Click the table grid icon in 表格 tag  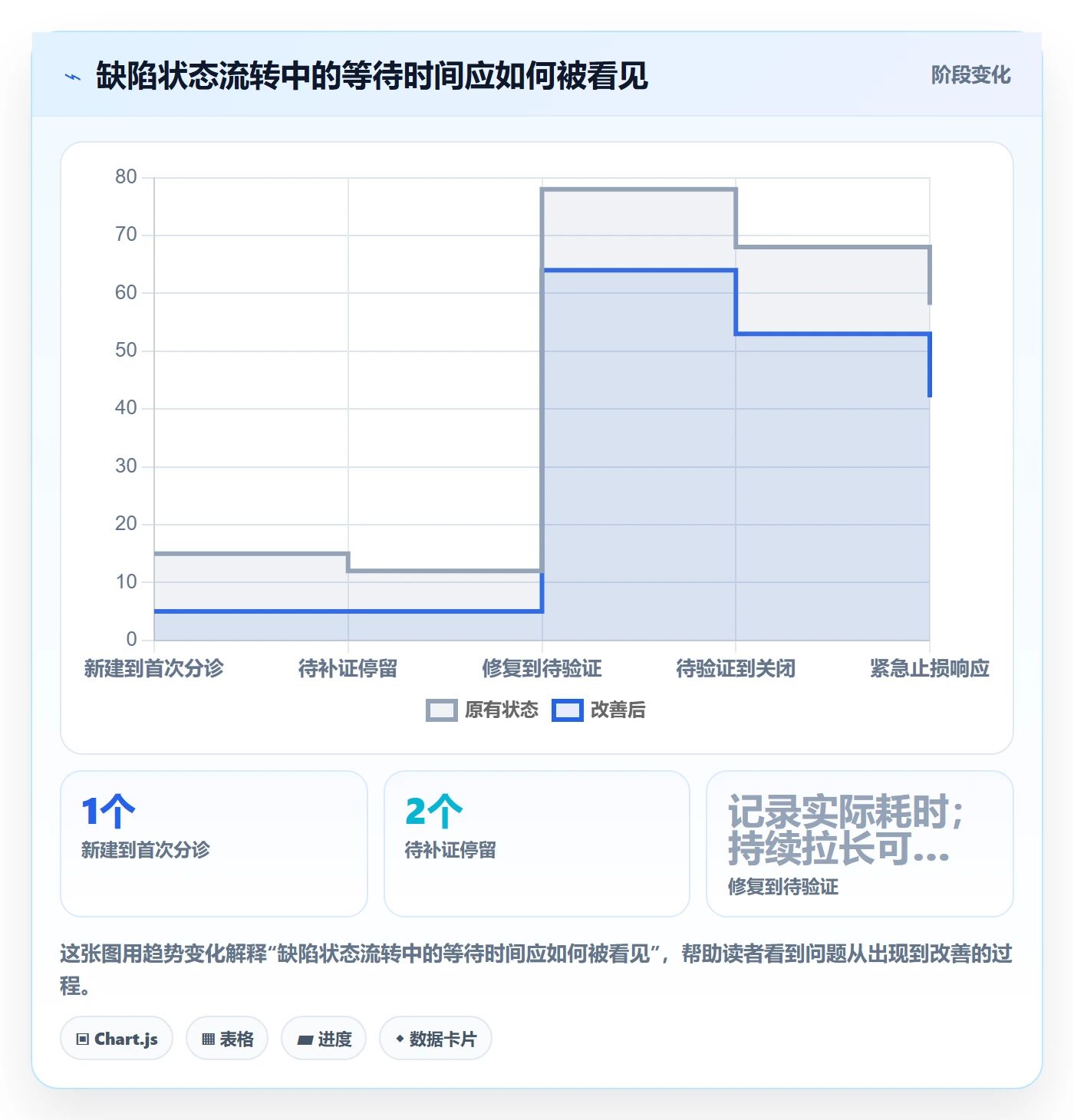pyautogui.click(x=208, y=1039)
